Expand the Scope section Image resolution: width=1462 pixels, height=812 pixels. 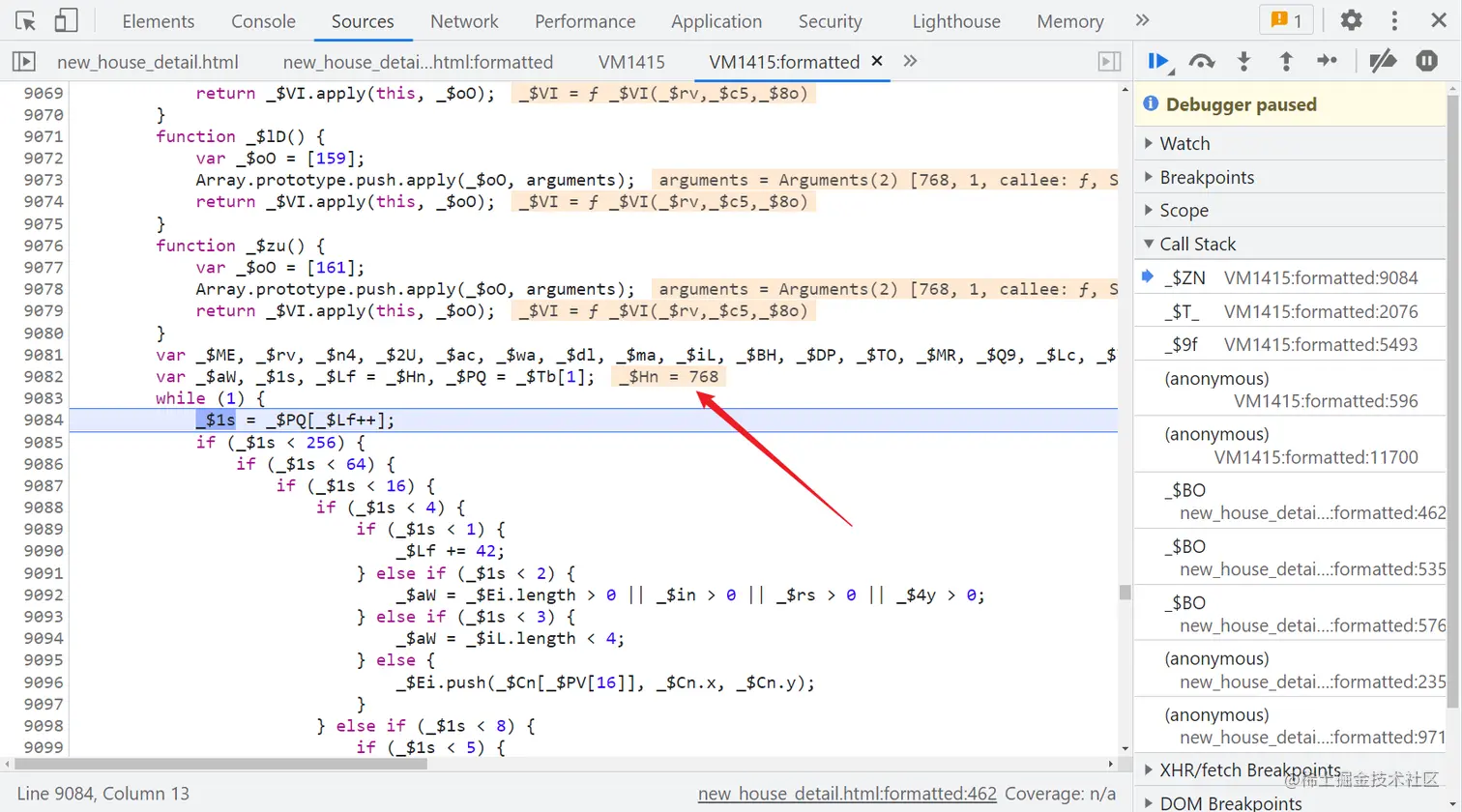(x=1290, y=210)
